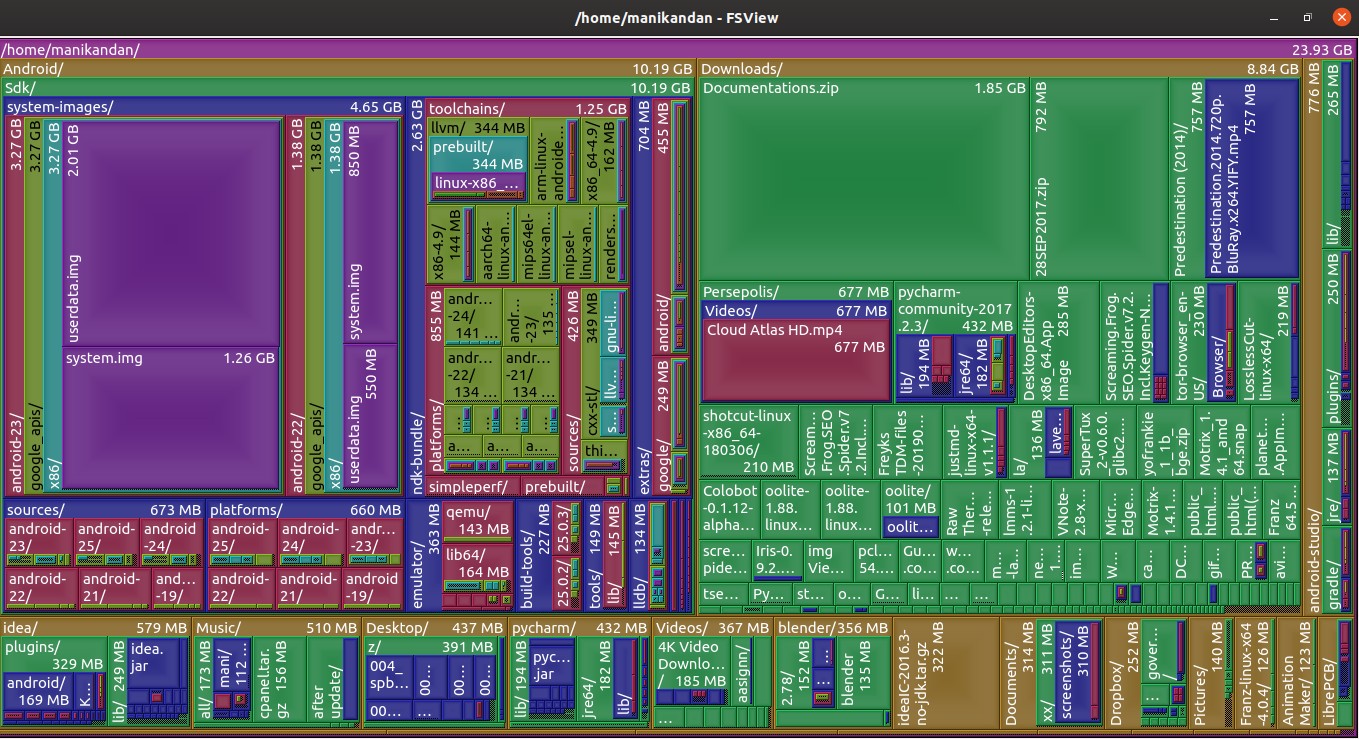
Task: Select the screenshots/ 310 MB block
Action: [x=1078, y=672]
